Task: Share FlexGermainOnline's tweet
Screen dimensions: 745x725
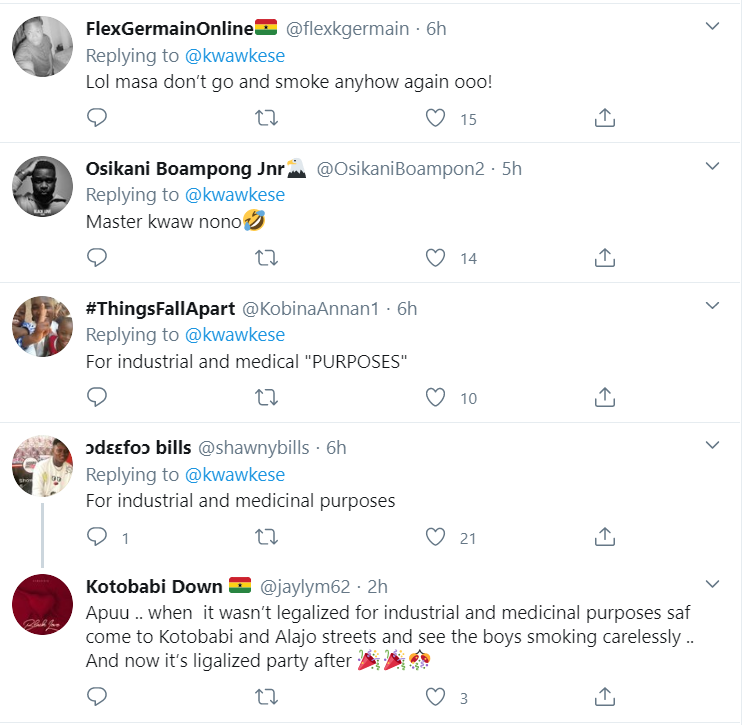Action: click(604, 118)
